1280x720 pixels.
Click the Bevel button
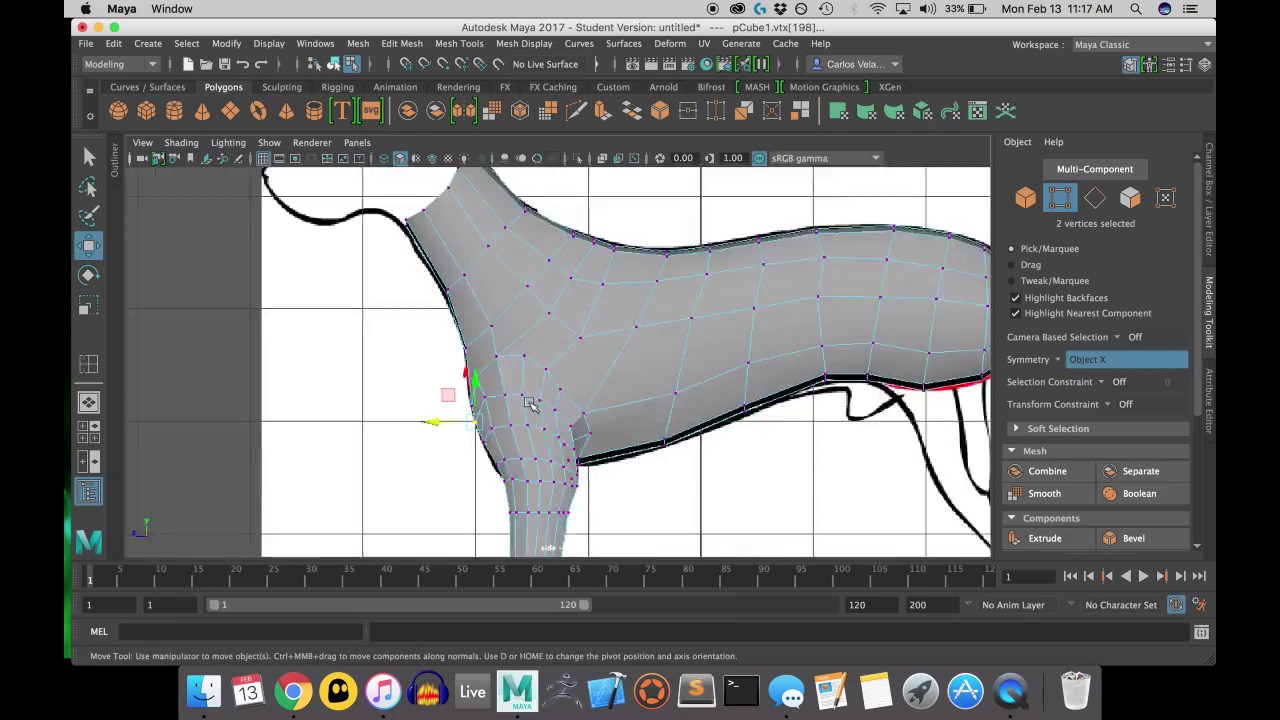1133,538
